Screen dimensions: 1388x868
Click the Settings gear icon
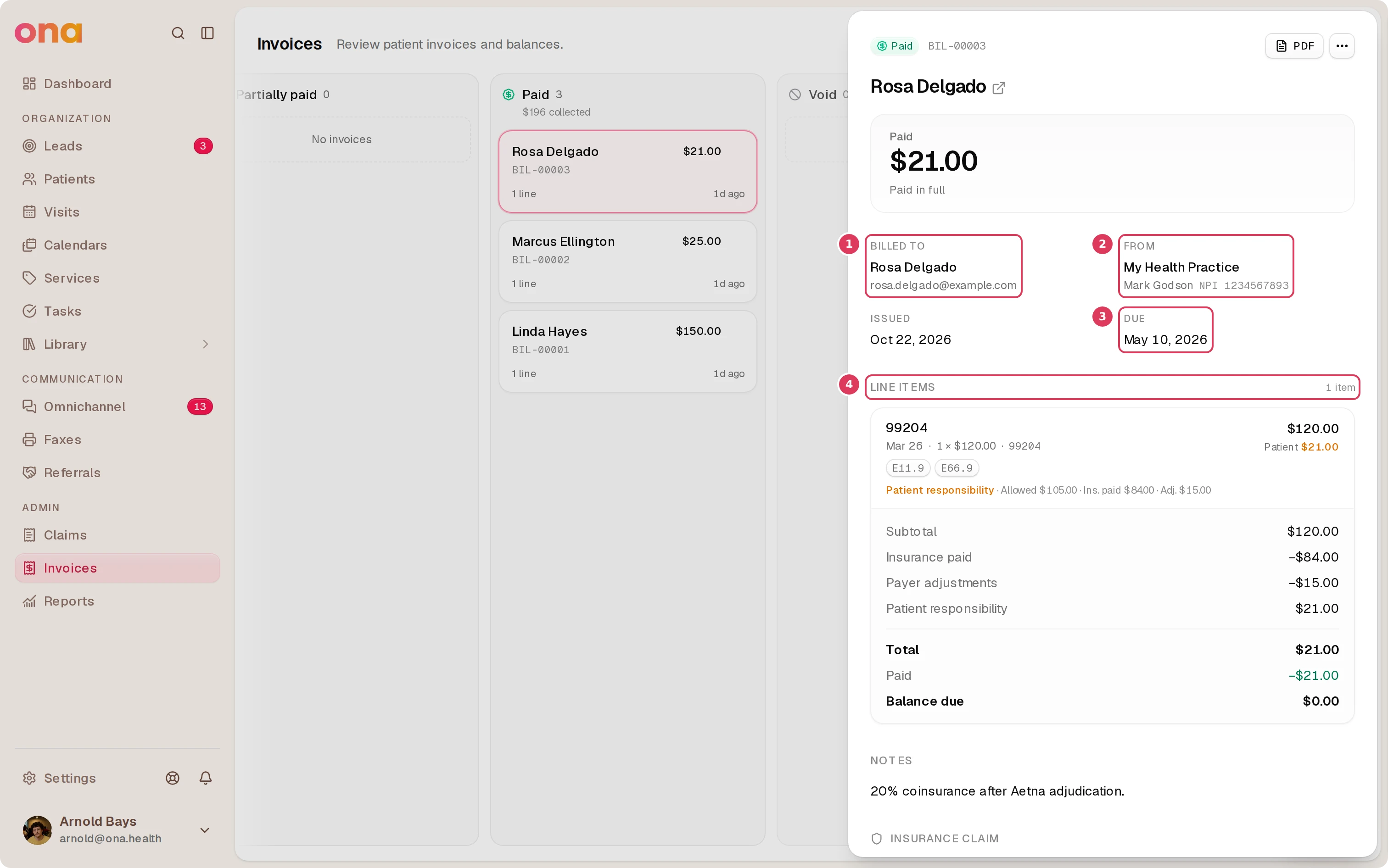tap(29, 778)
